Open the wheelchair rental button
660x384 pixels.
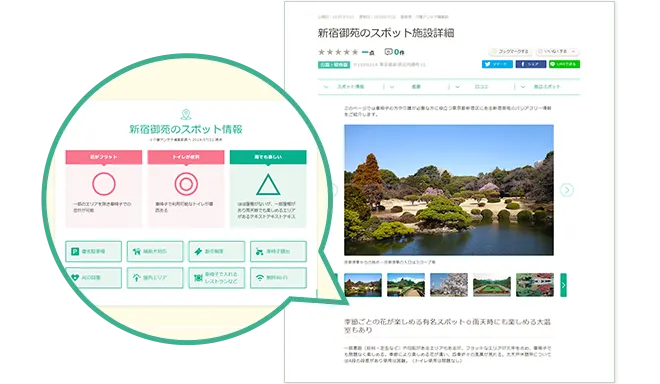(278, 251)
